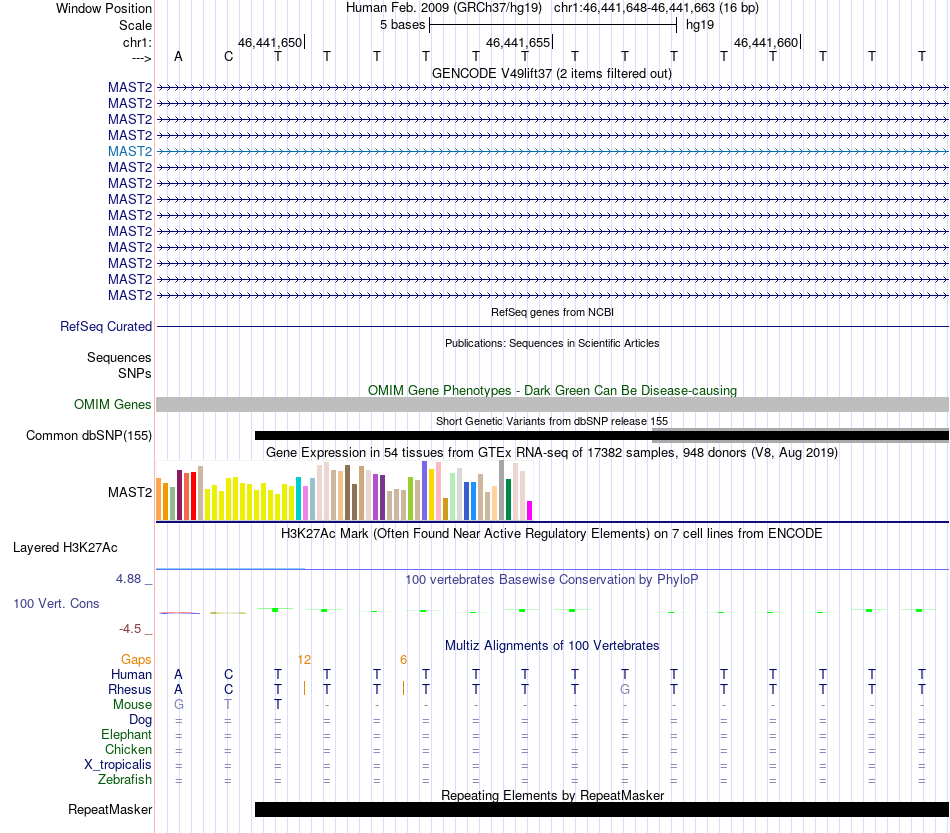Click the Chicken species label
Screen dimensions: 950x833
tap(128, 750)
